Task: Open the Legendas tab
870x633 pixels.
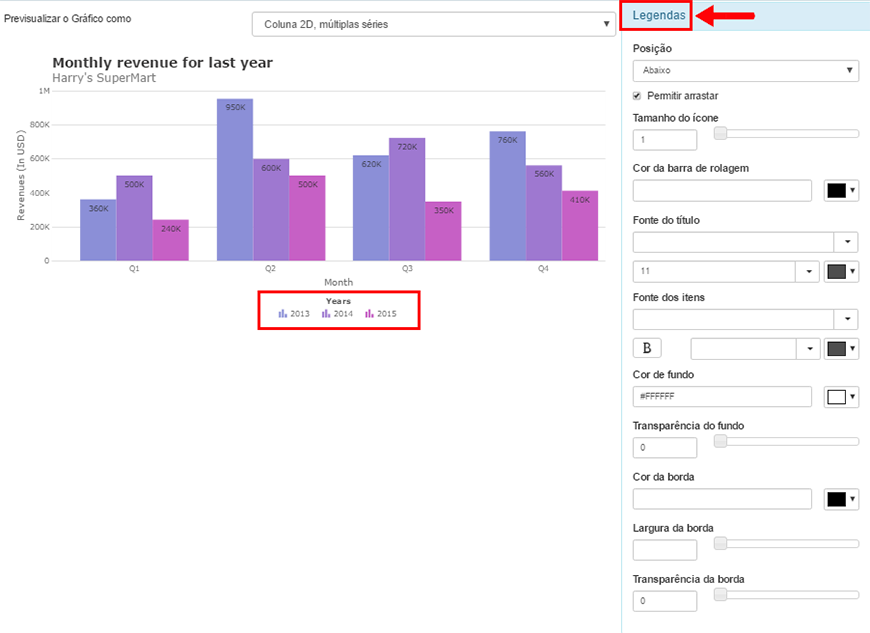Action: [x=659, y=15]
